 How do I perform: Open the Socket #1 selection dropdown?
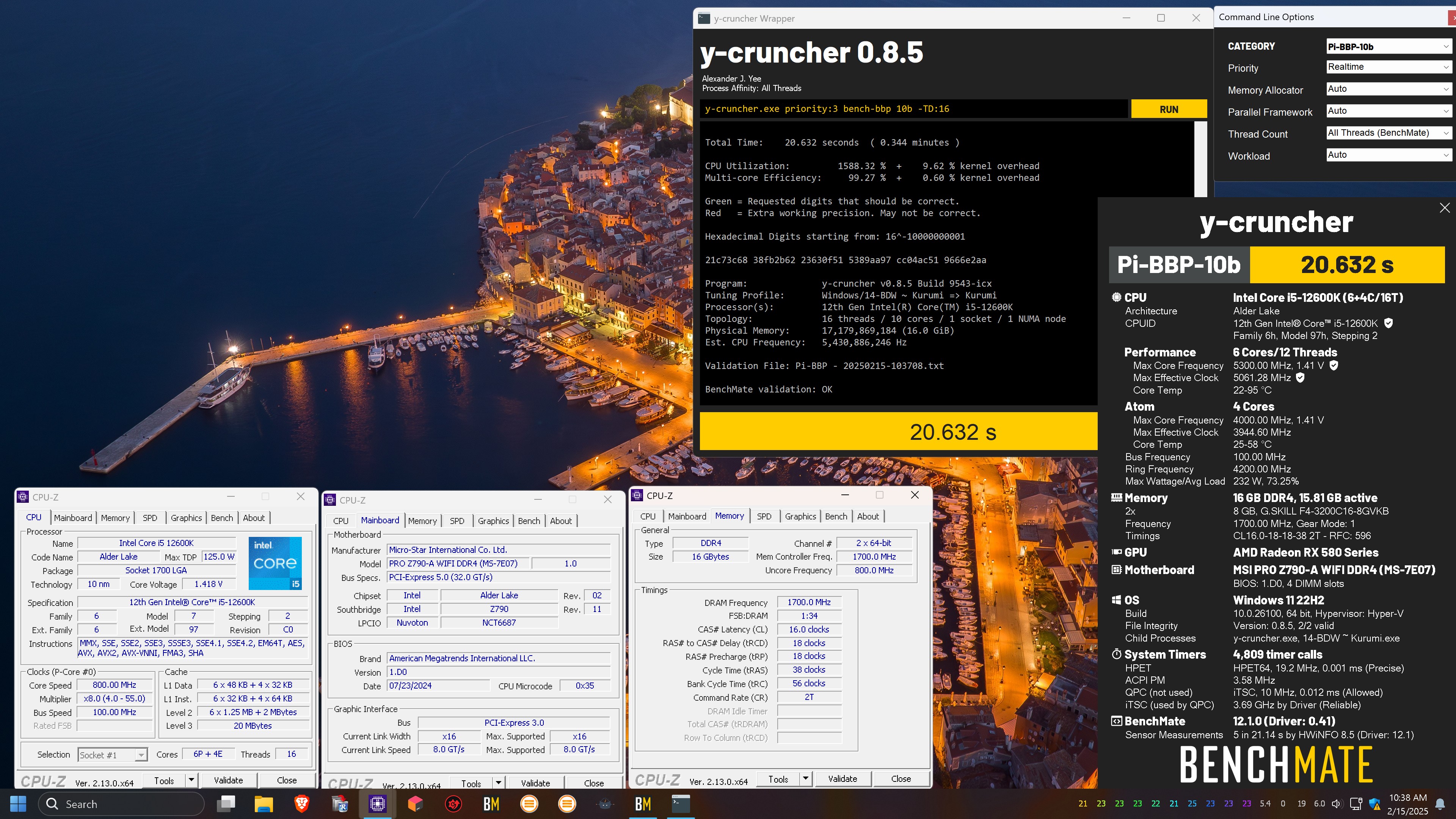[113, 755]
